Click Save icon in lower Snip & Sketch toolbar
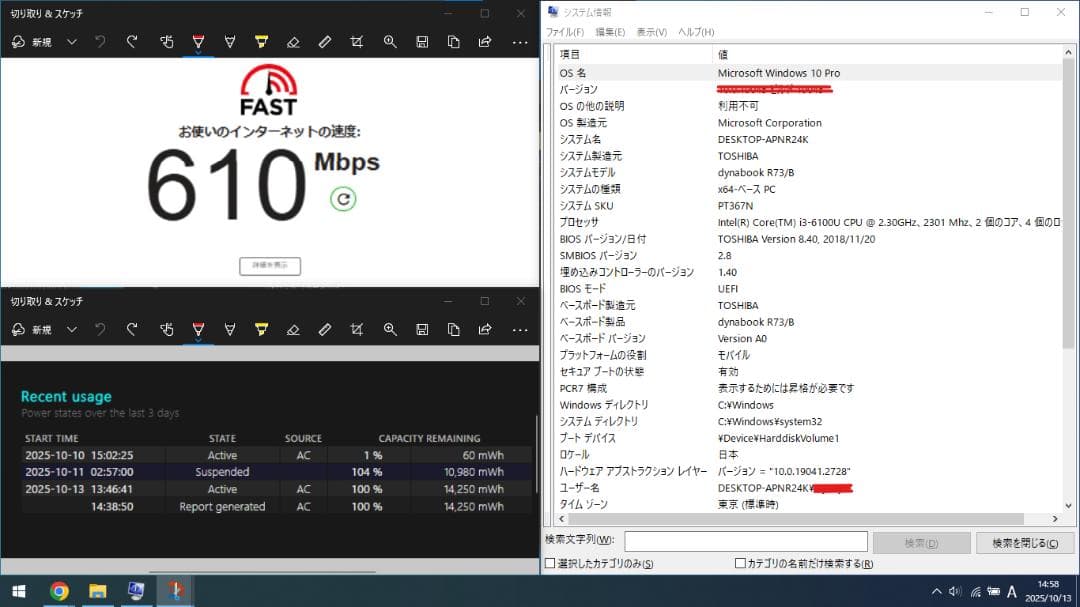The width and height of the screenshot is (1080, 607). [422, 330]
